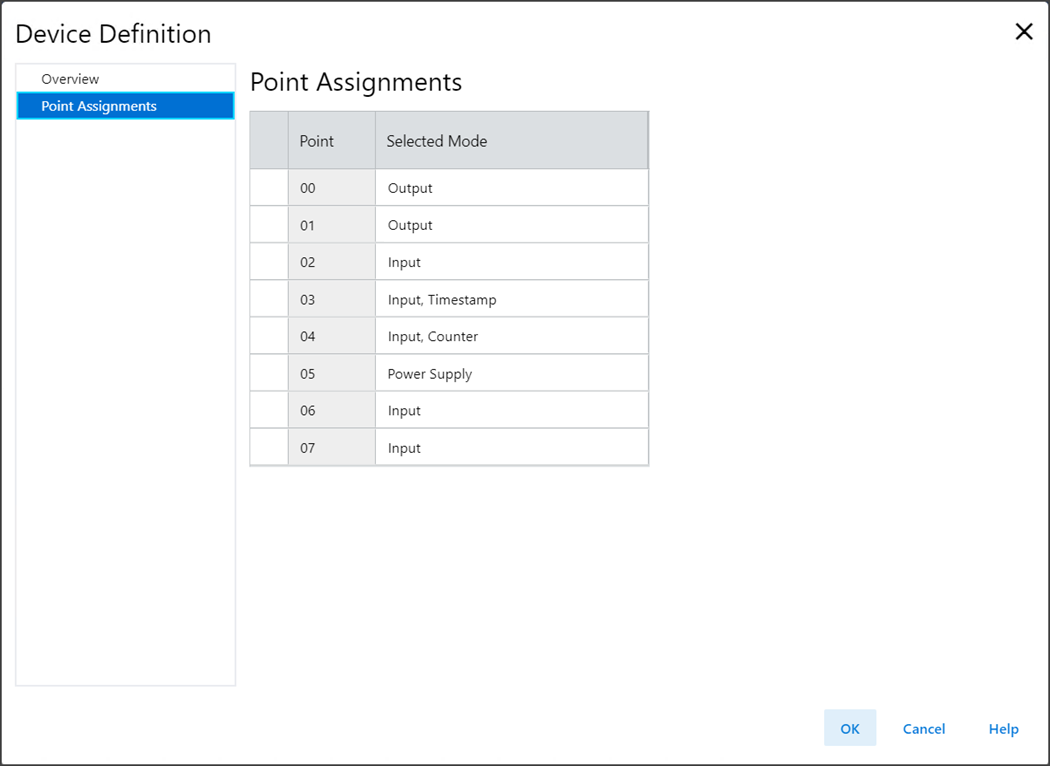Click point number 03 cell
This screenshot has height=766, width=1050.
point(330,299)
